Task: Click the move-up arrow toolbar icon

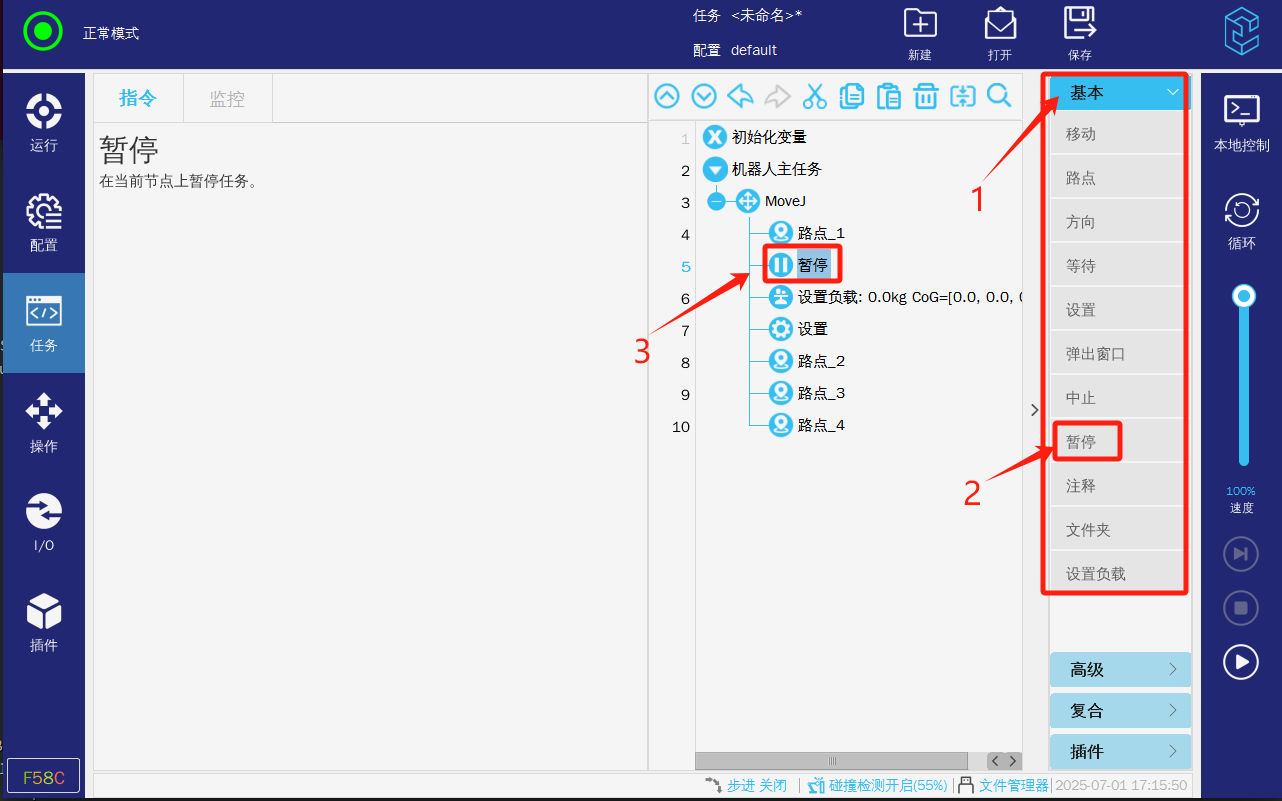Action: point(667,96)
